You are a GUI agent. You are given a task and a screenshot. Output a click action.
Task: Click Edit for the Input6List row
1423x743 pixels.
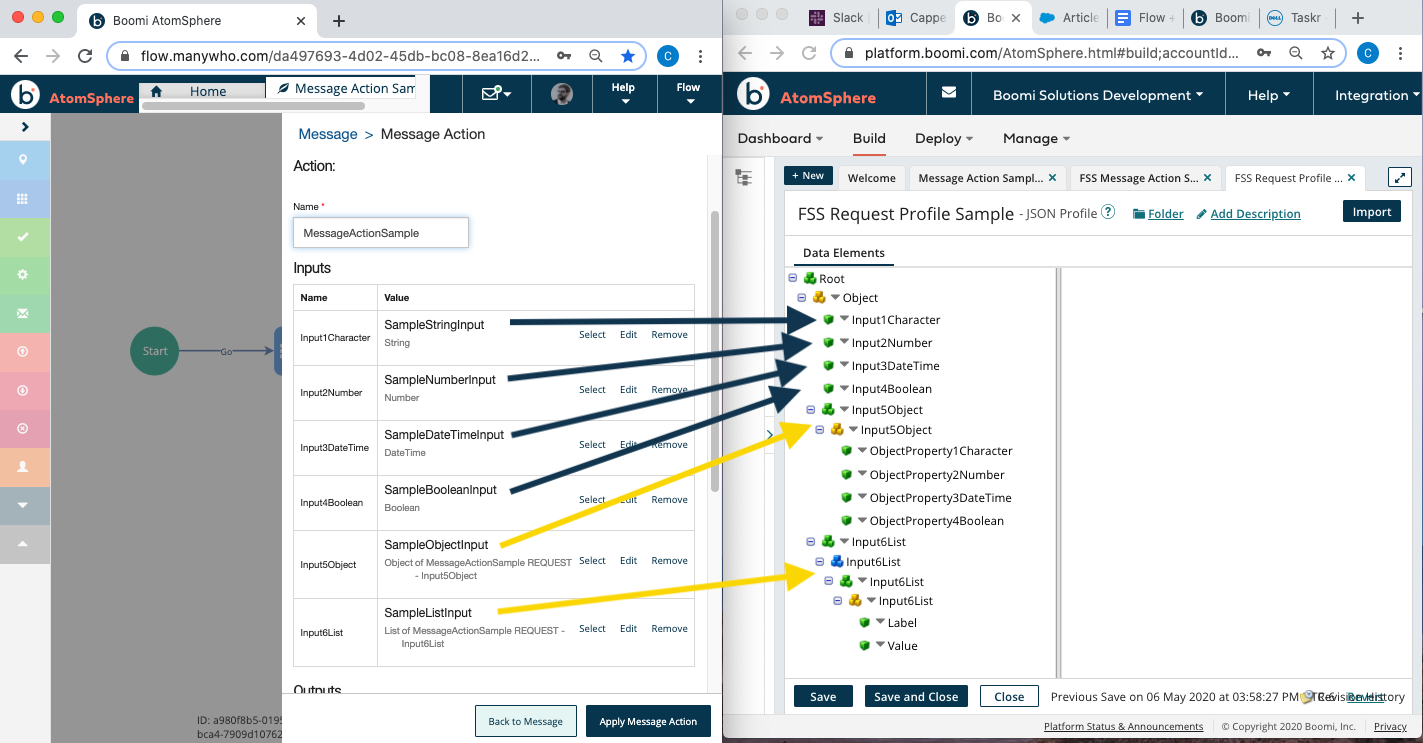coord(628,629)
